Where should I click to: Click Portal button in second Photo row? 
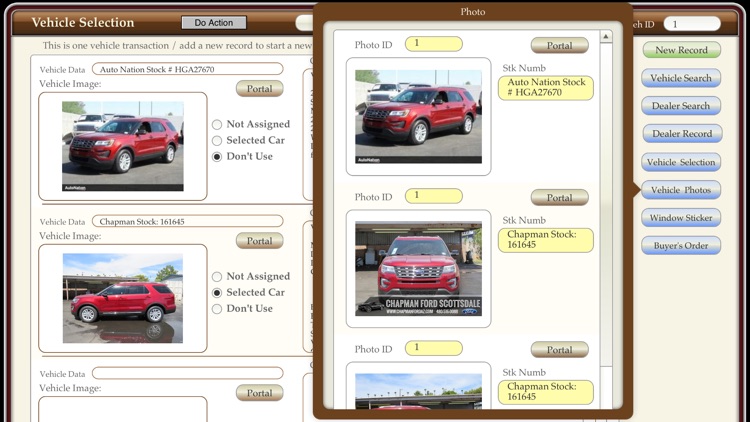[x=559, y=198]
